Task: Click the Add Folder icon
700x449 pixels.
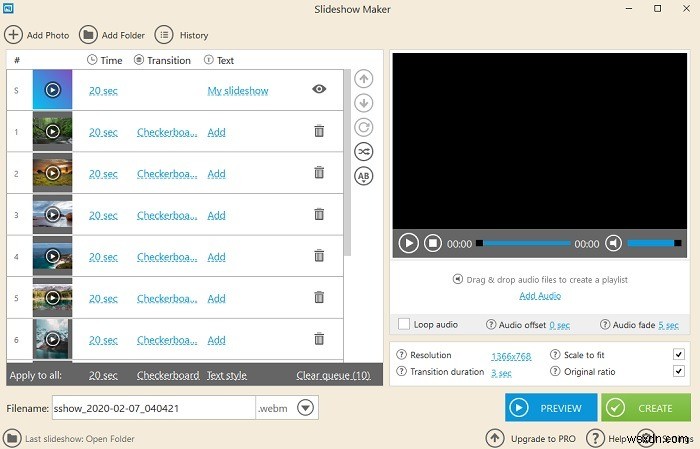Action: [88, 34]
